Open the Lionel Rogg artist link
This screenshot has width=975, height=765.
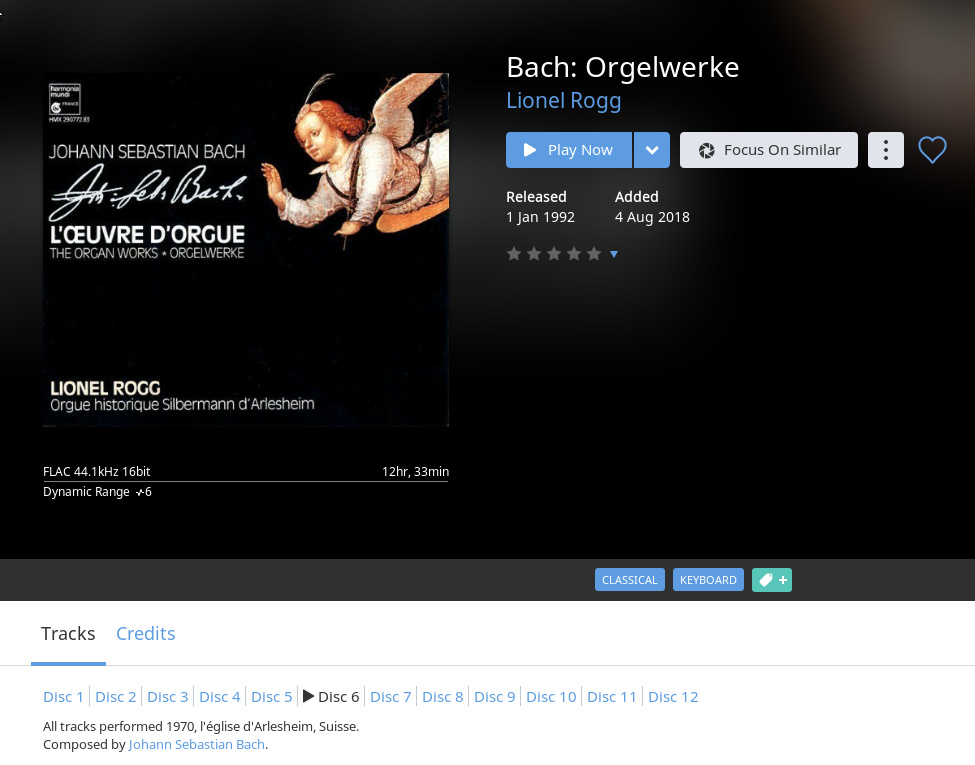(563, 101)
